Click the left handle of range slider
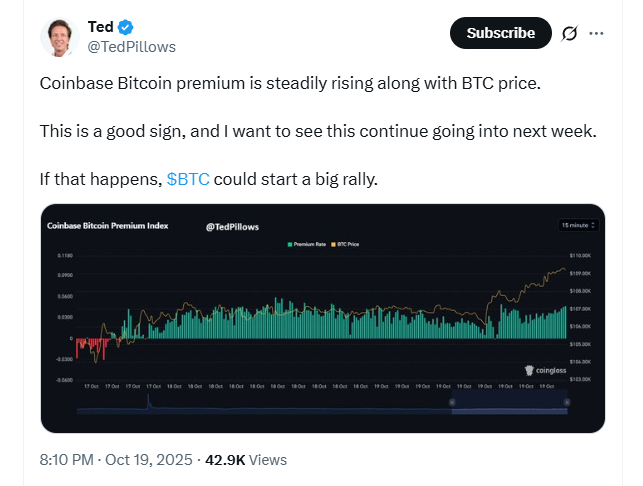 point(451,402)
